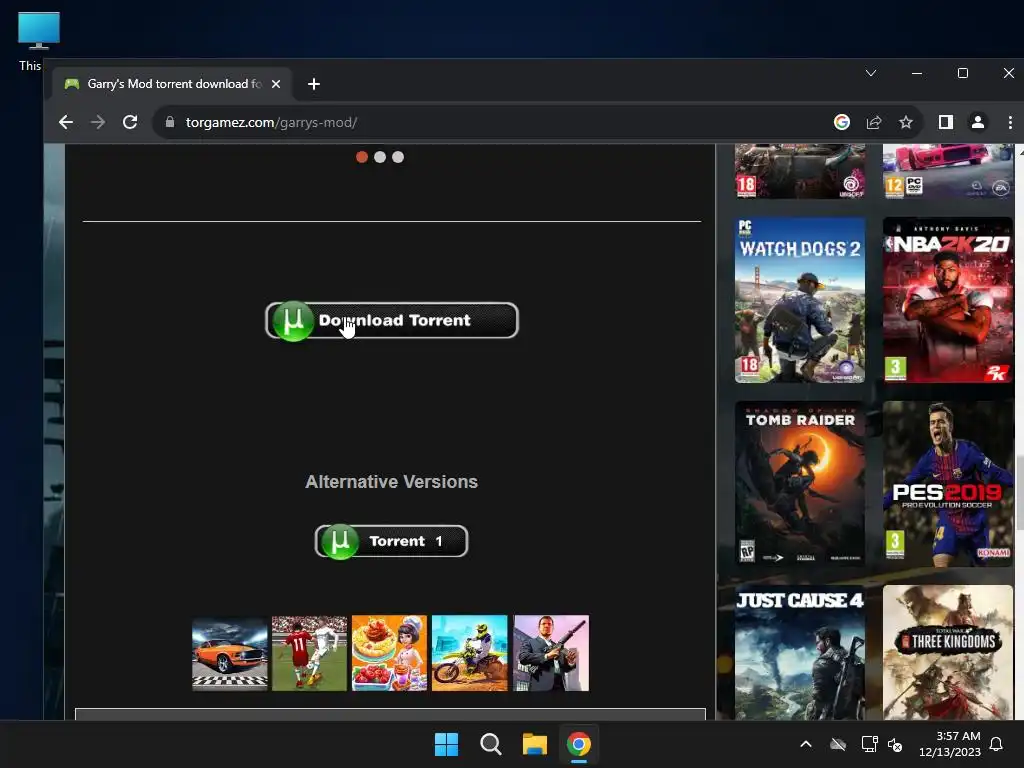Open the Windows Start menu
The width and height of the screenshot is (1024, 768).
[447, 744]
